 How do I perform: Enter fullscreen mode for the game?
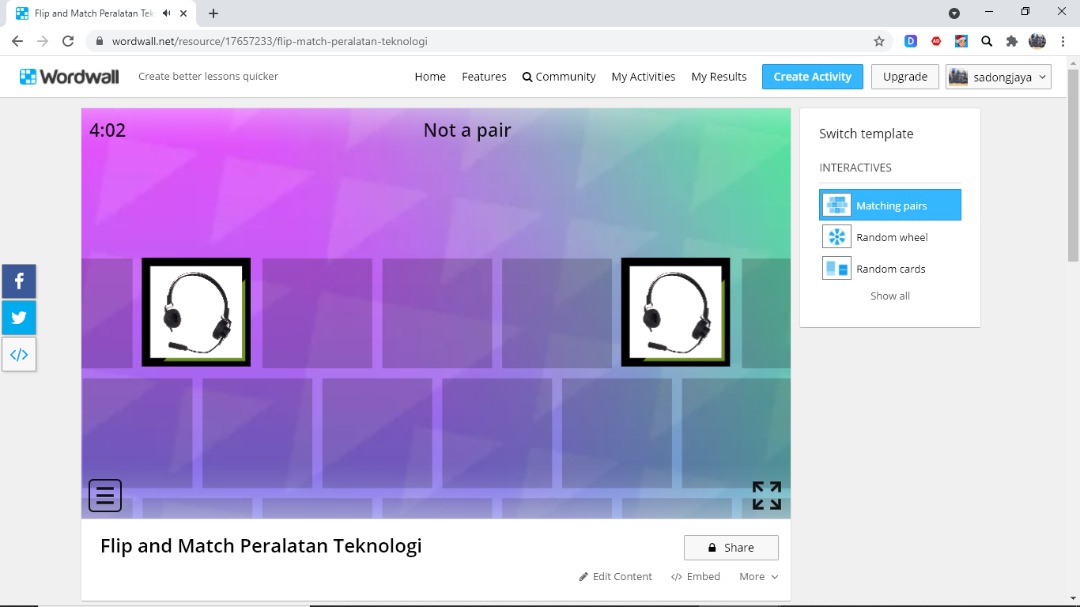[766, 495]
